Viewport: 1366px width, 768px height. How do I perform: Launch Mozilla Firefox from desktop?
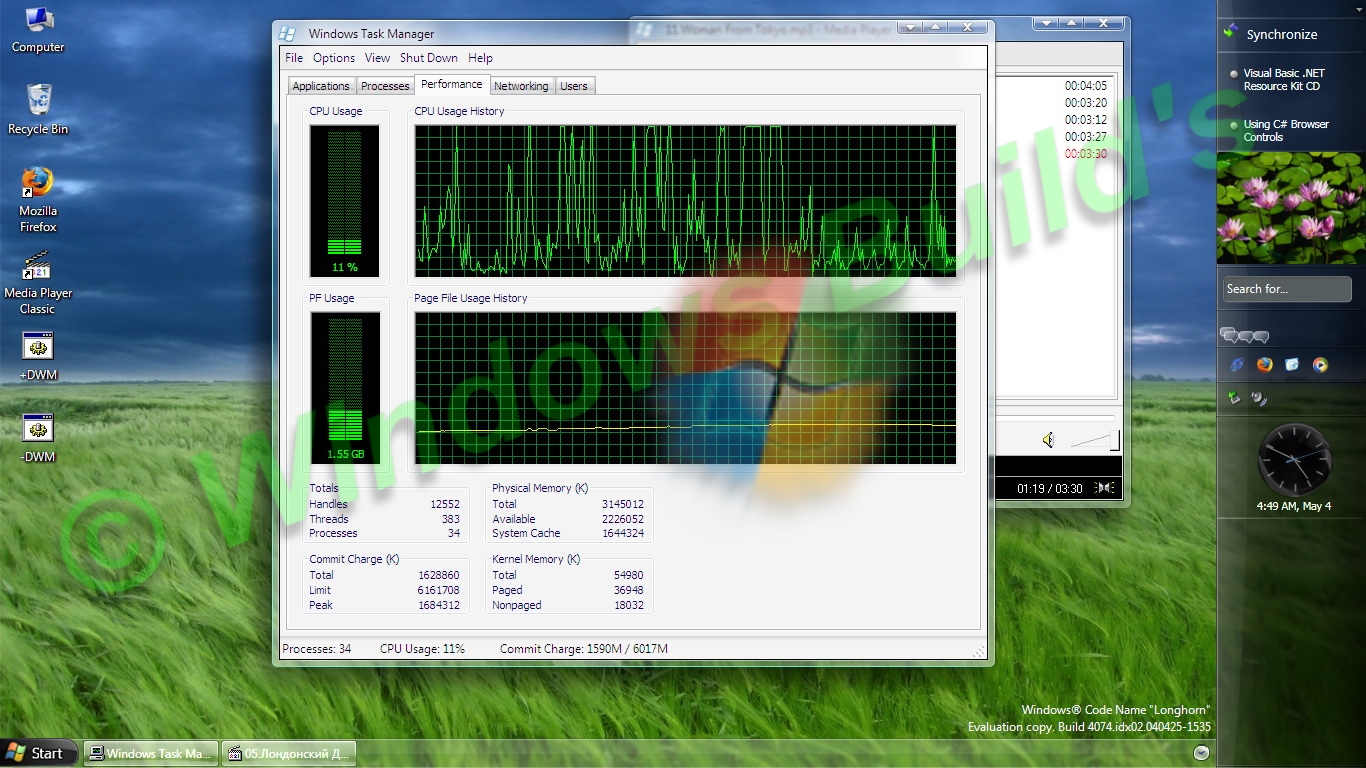pyautogui.click(x=38, y=200)
